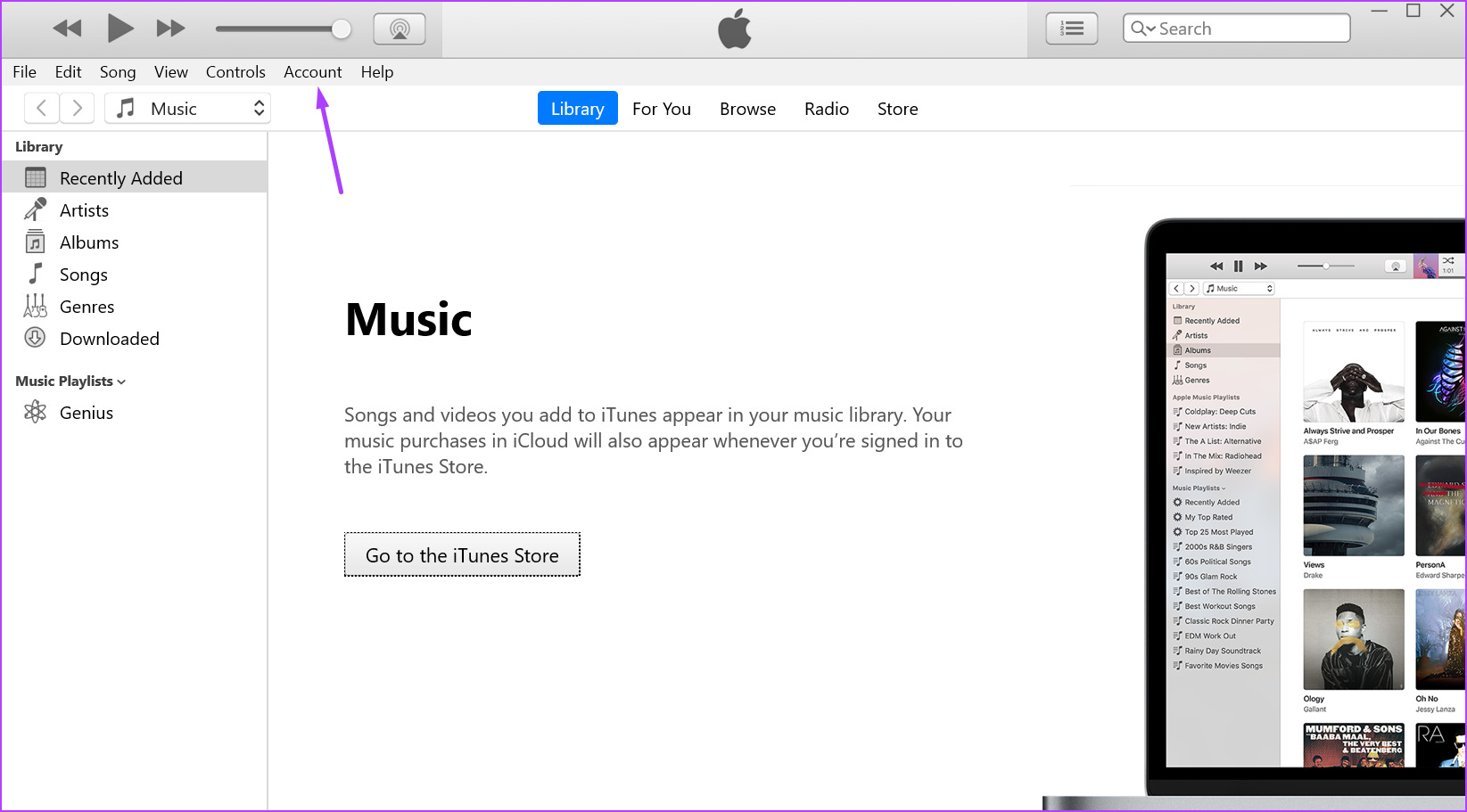Image resolution: width=1467 pixels, height=812 pixels.
Task: Select the Store tab
Action: 897,109
